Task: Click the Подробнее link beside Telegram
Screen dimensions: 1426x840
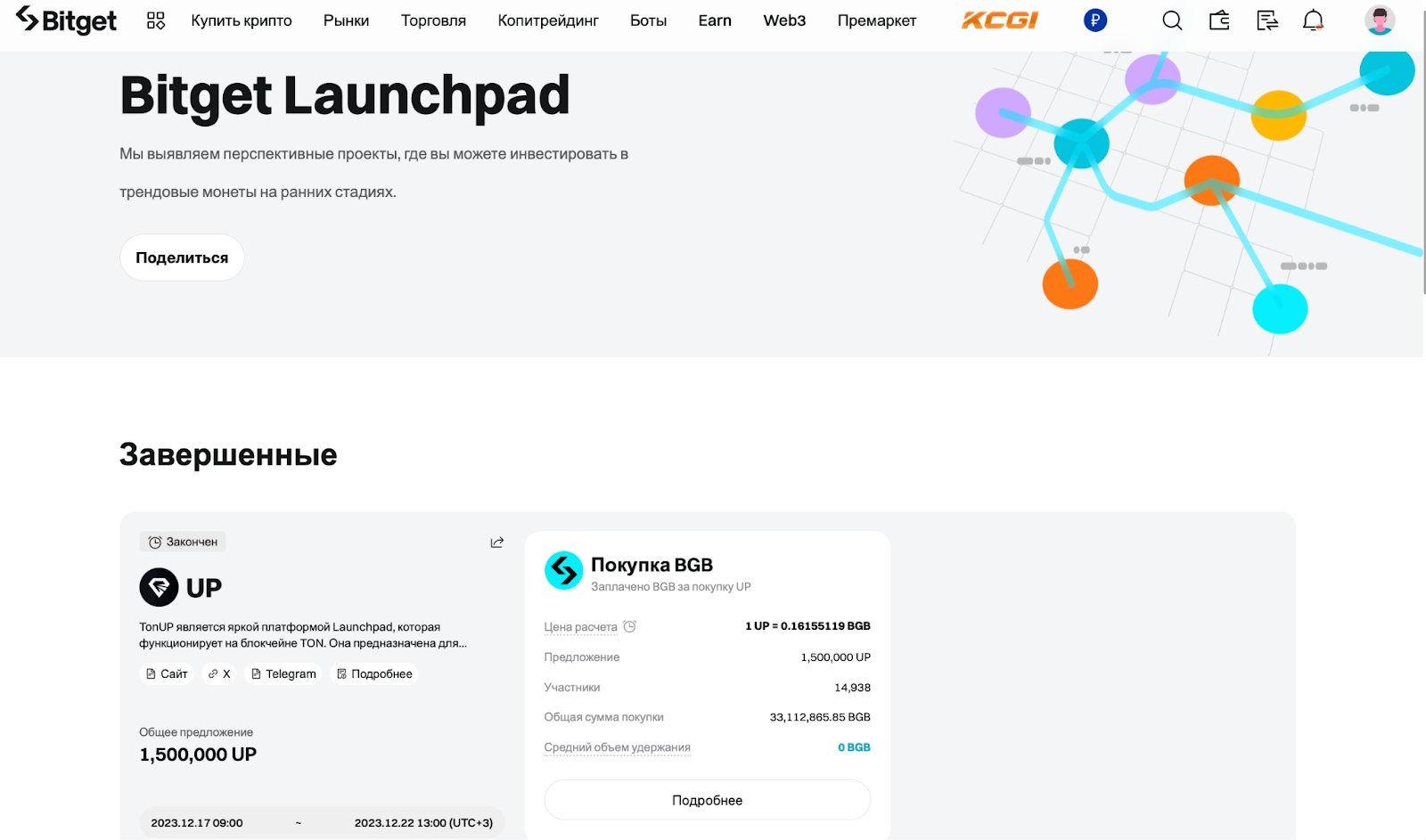Action: (374, 673)
